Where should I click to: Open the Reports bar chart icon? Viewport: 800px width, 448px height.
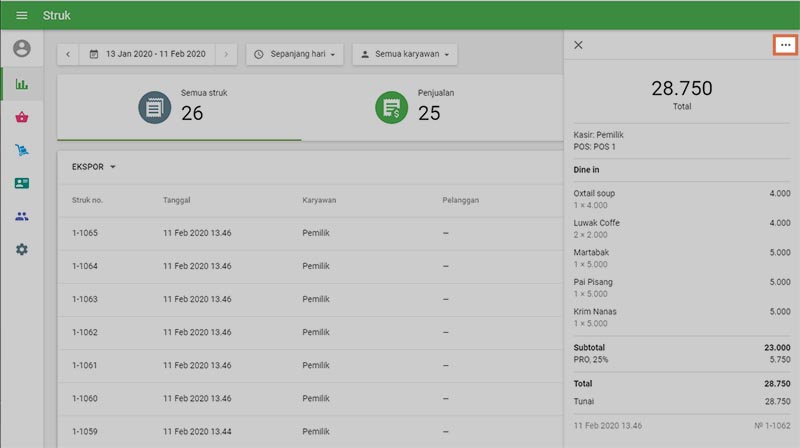point(21,84)
